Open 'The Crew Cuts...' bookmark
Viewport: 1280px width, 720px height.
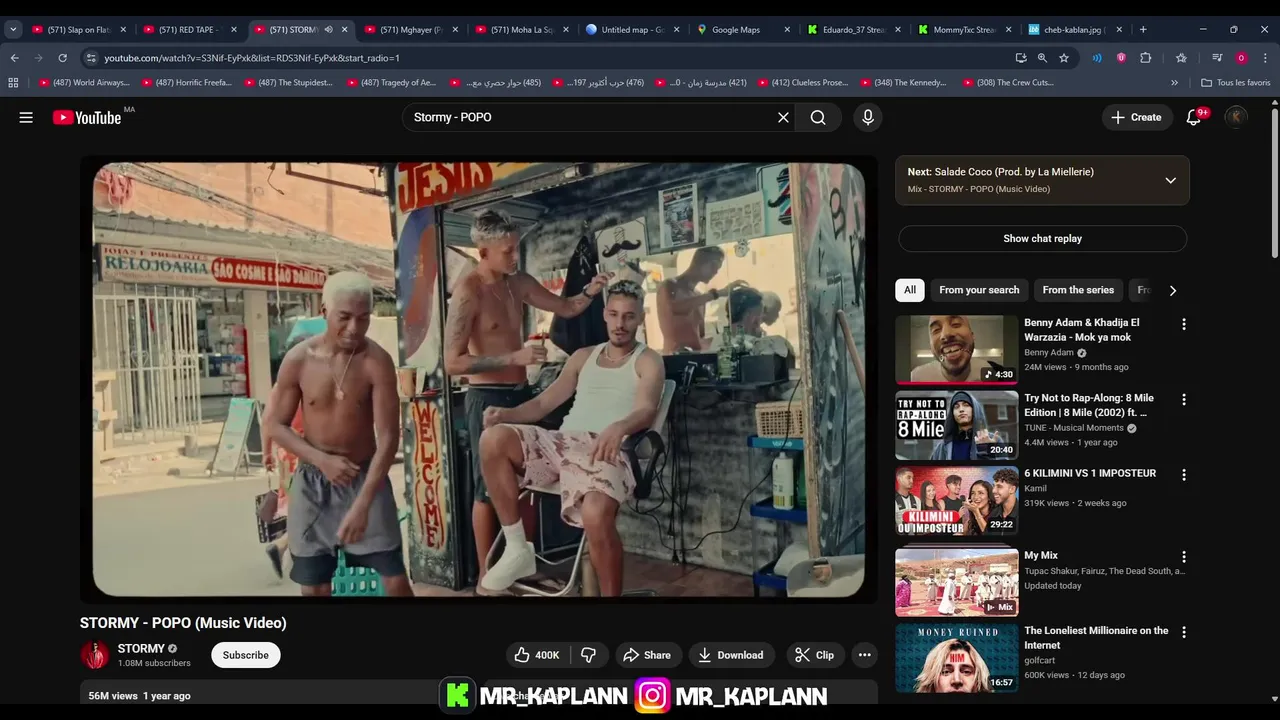1008,83
